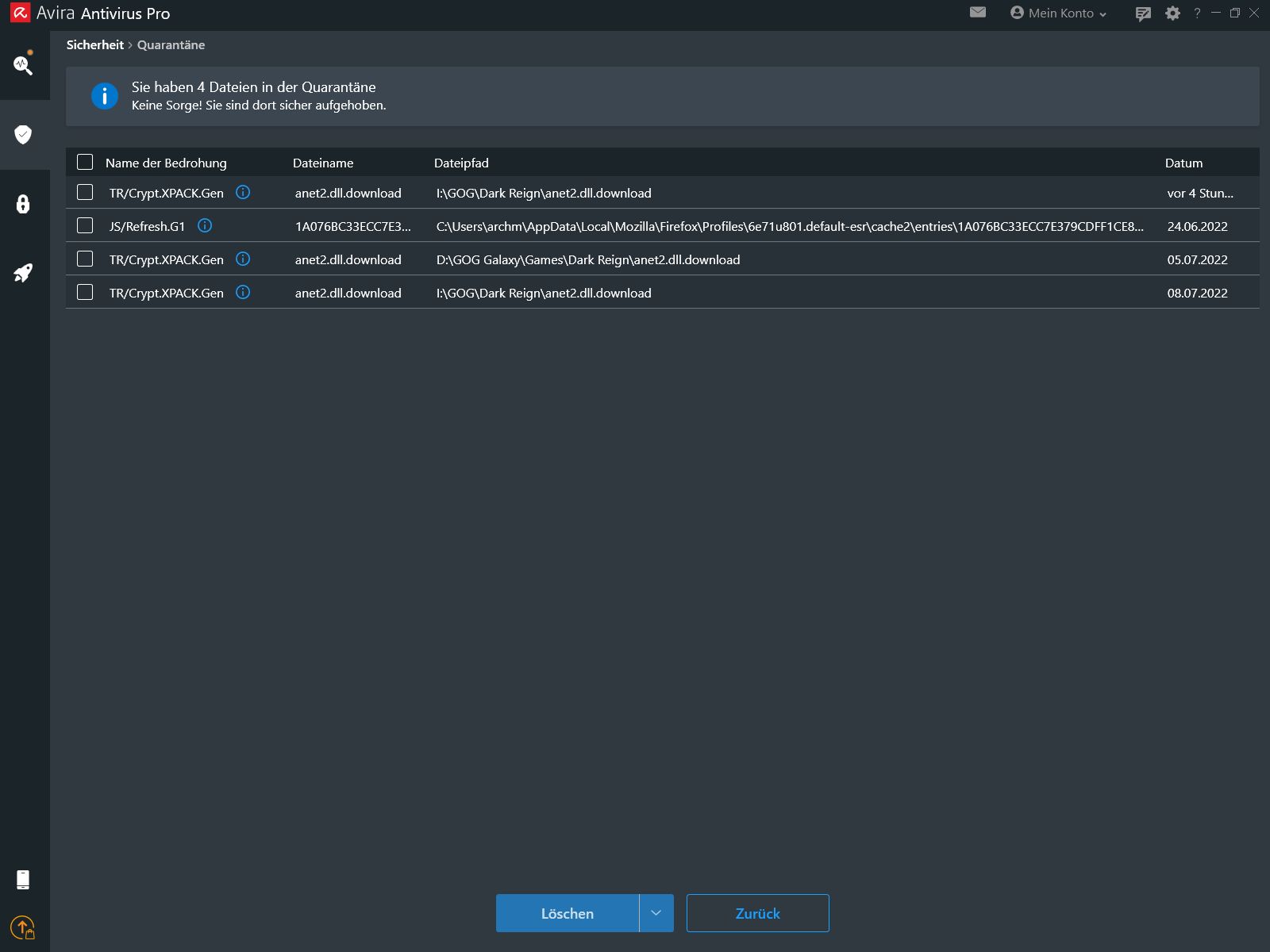Select the 24.06.2022 date cell
The width and height of the screenshot is (1270, 952).
1197,226
